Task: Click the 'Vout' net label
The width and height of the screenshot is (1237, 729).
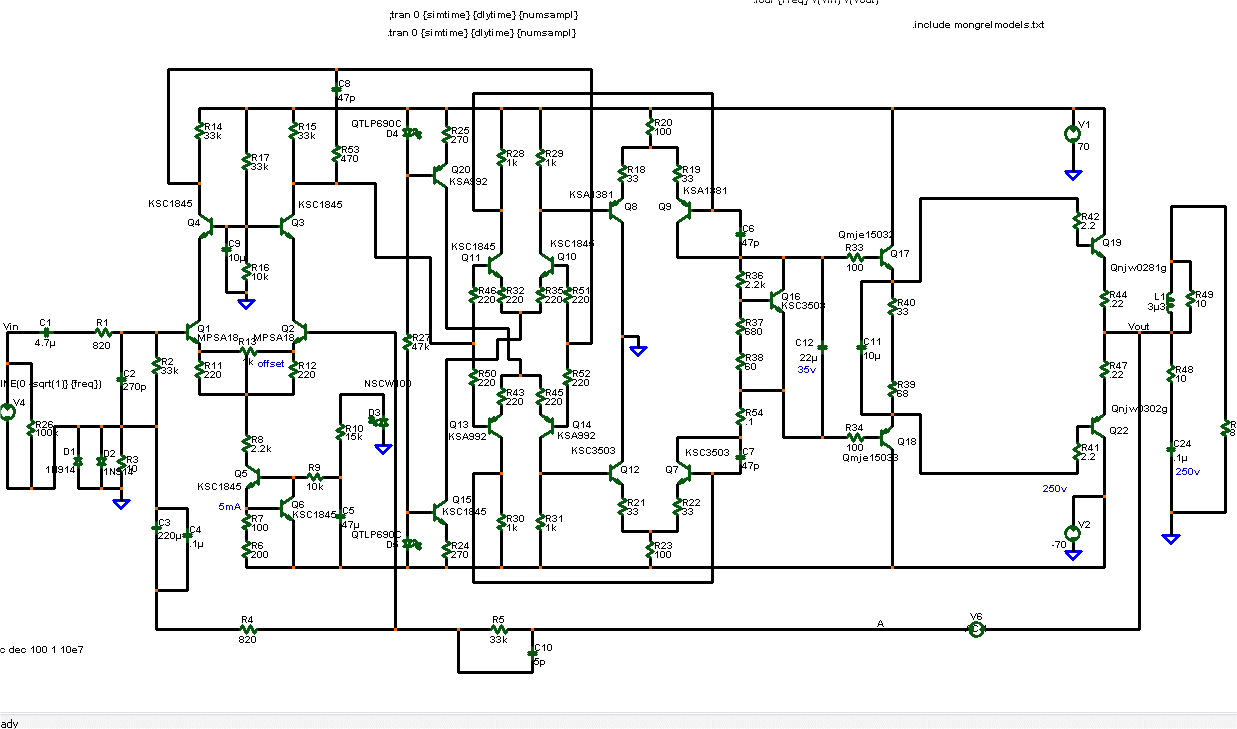Action: tap(1138, 327)
